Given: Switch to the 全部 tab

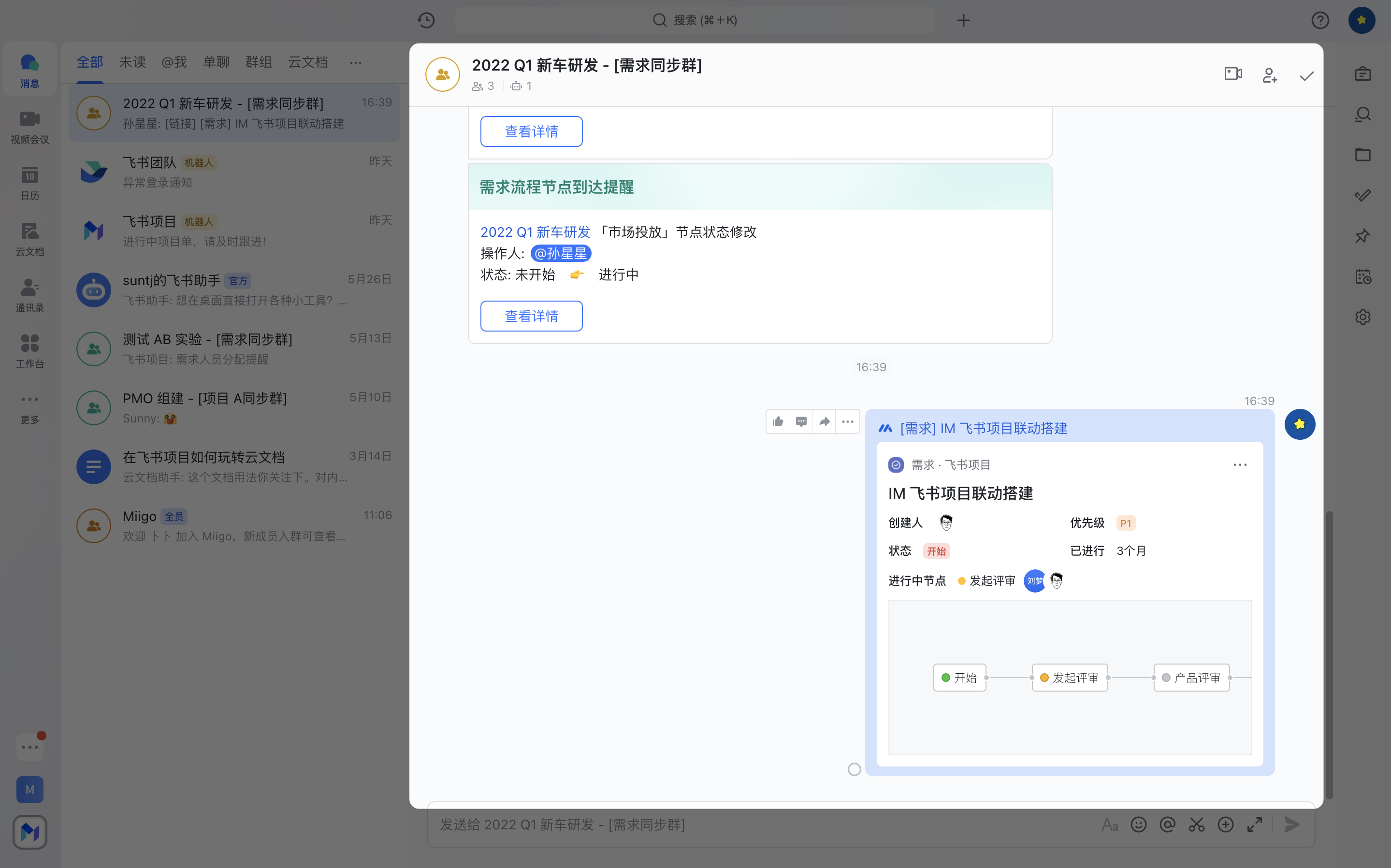Looking at the screenshot, I should (x=89, y=62).
